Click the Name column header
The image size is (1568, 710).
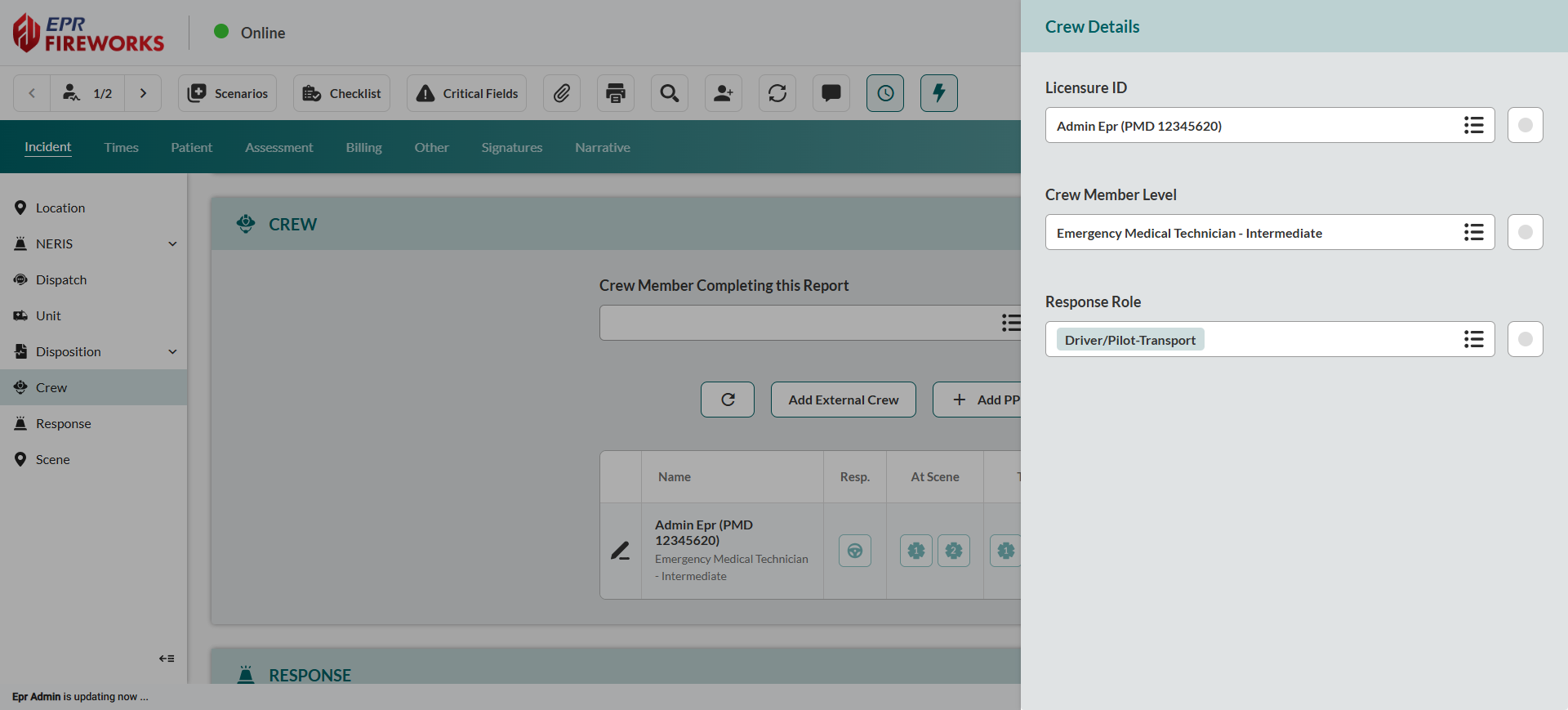coord(675,476)
